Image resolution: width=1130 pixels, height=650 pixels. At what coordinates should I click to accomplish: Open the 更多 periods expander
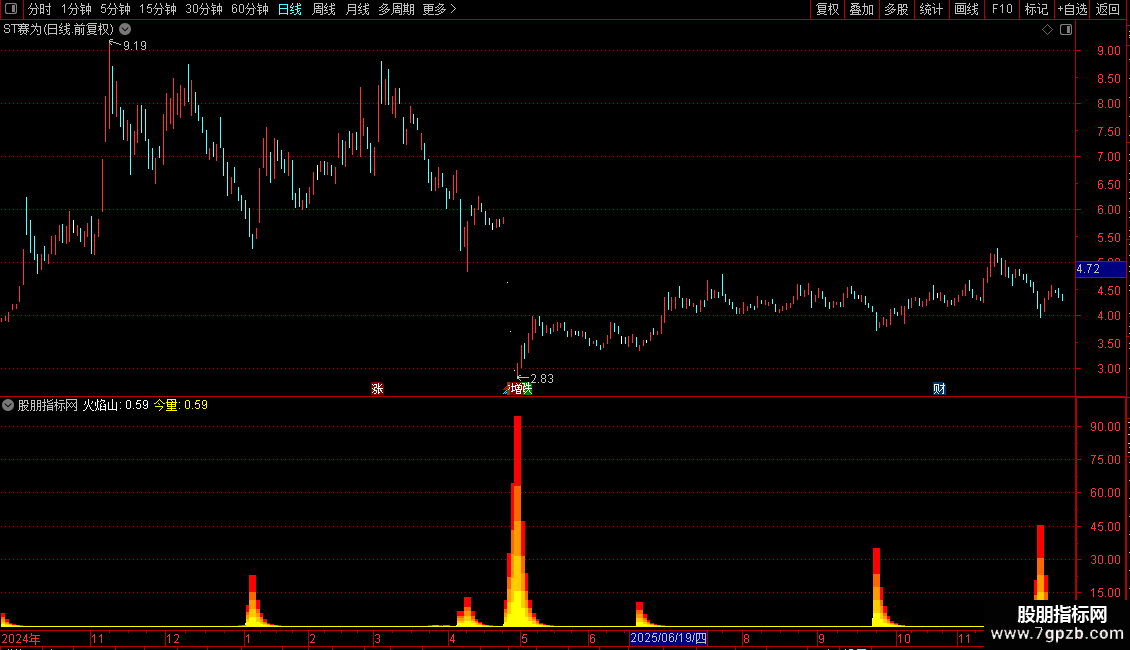[x=440, y=9]
